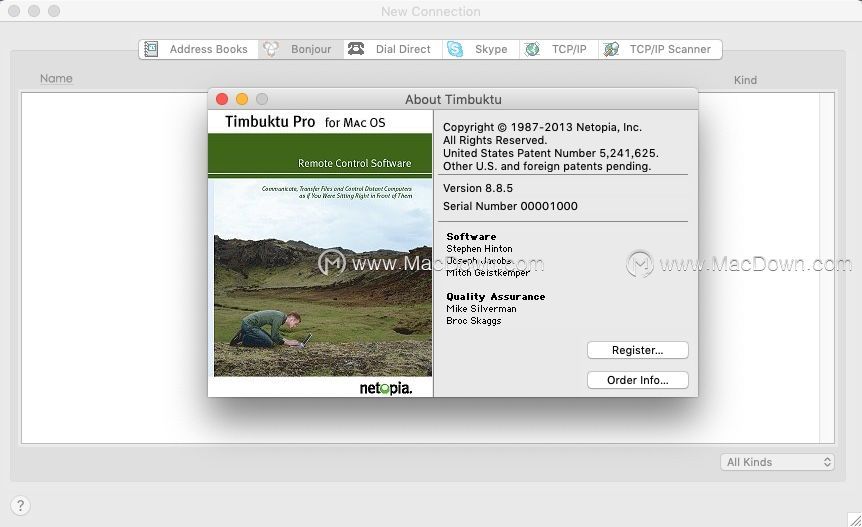This screenshot has height=527, width=862.
Task: Click the Register... button
Action: pos(638,350)
